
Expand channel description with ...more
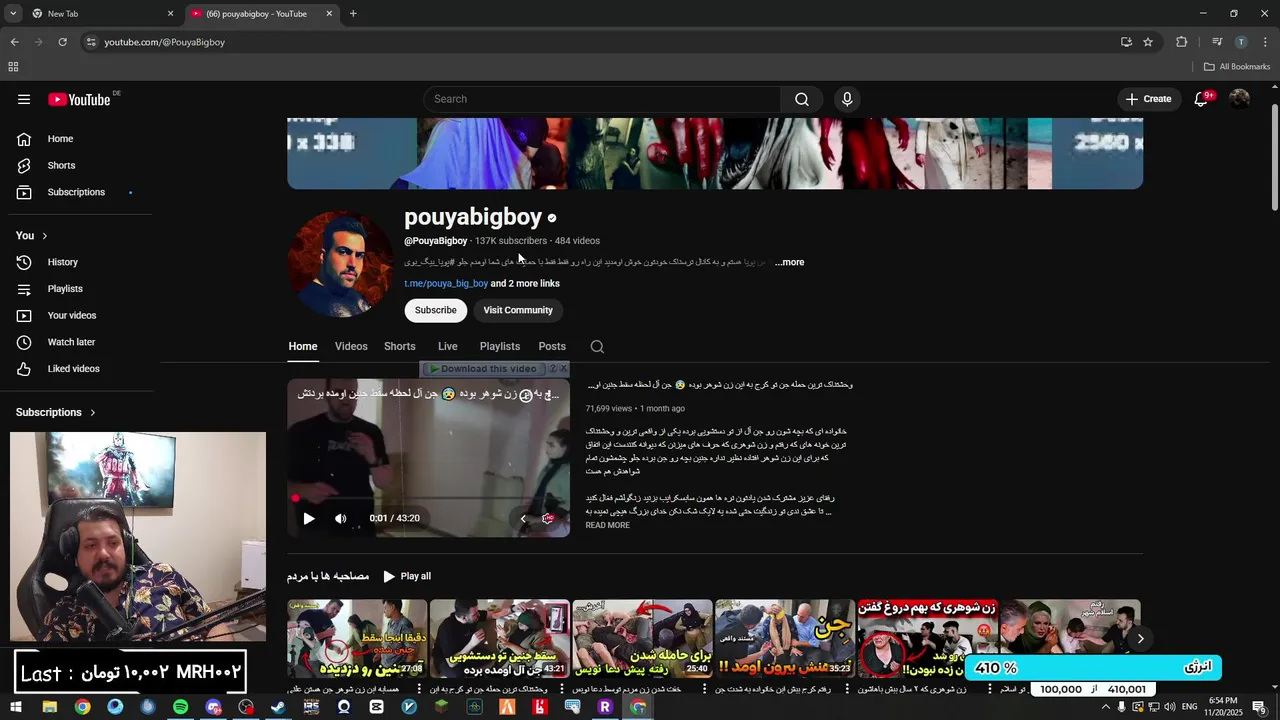[x=789, y=263]
